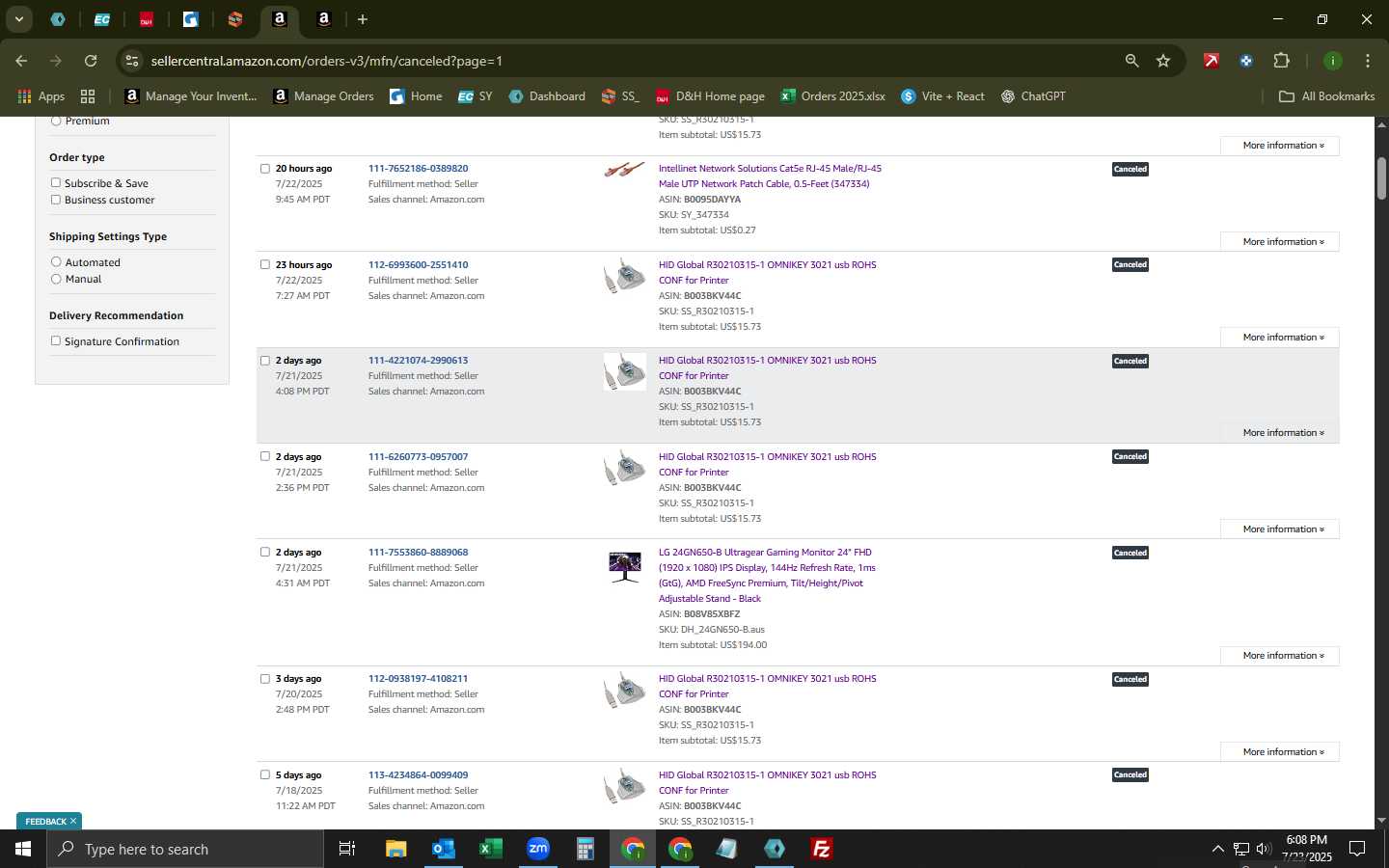The width and height of the screenshot is (1389, 868).
Task: Switch to the EC browser tab
Action: point(102,19)
